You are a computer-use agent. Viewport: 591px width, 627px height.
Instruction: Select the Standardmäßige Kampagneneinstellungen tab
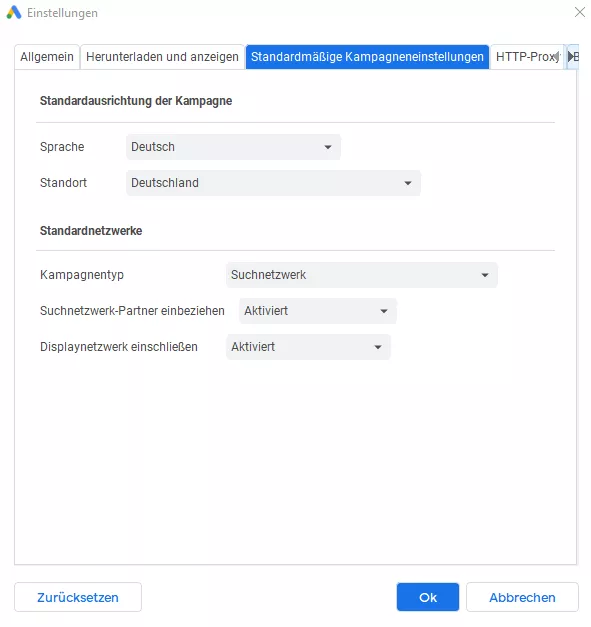(x=367, y=57)
